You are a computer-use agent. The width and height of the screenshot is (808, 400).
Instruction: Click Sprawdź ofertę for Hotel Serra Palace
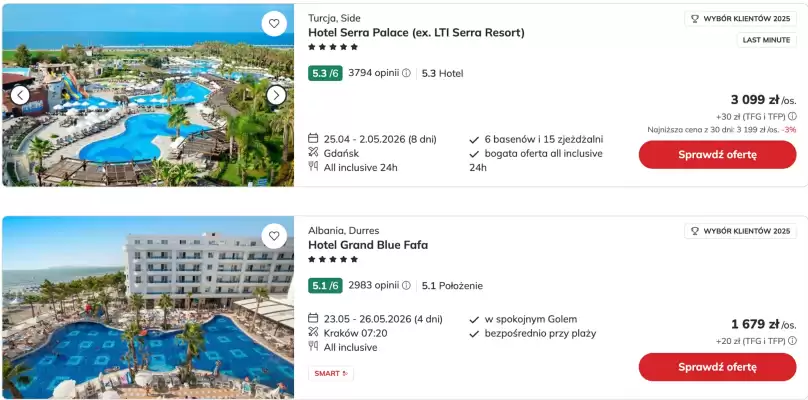tap(717, 155)
